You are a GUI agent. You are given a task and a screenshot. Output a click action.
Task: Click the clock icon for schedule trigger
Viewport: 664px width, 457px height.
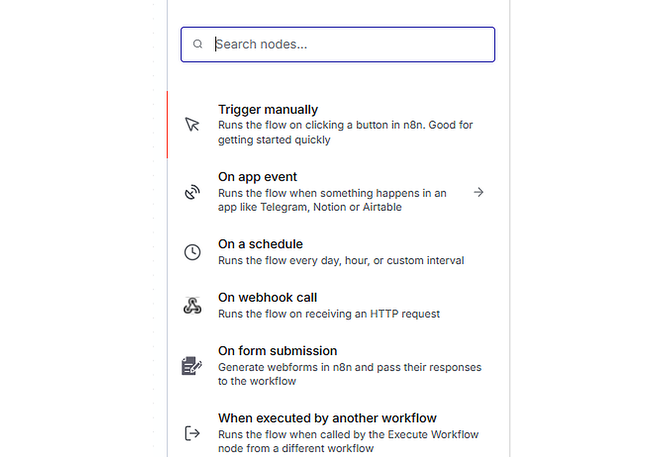(192, 252)
